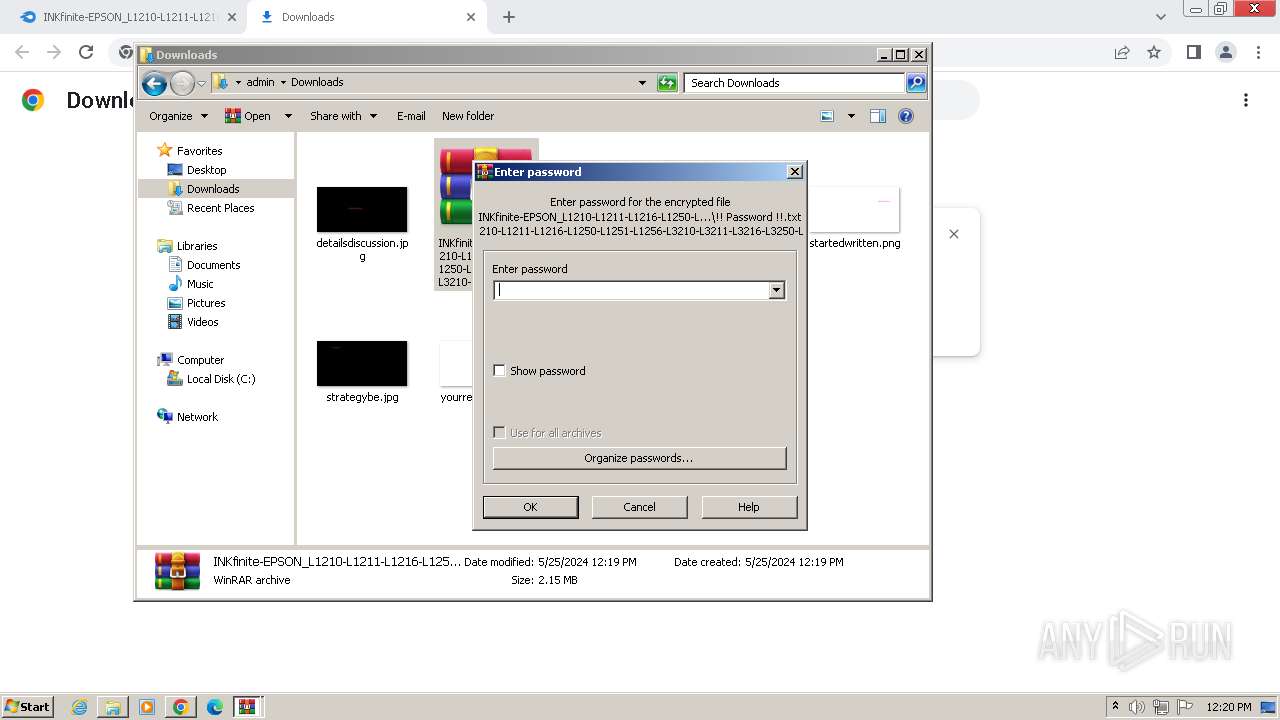Toggle Chrome side panel icon
Viewport: 1280px width, 720px height.
[x=1193, y=52]
